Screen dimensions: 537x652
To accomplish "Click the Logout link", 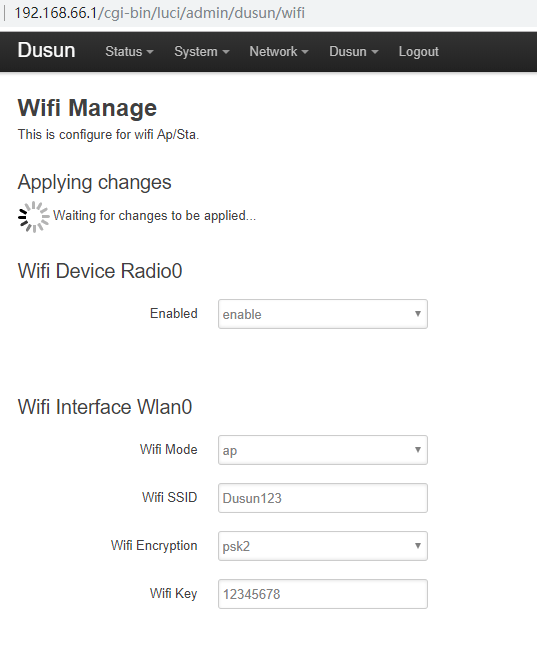I will point(418,52).
